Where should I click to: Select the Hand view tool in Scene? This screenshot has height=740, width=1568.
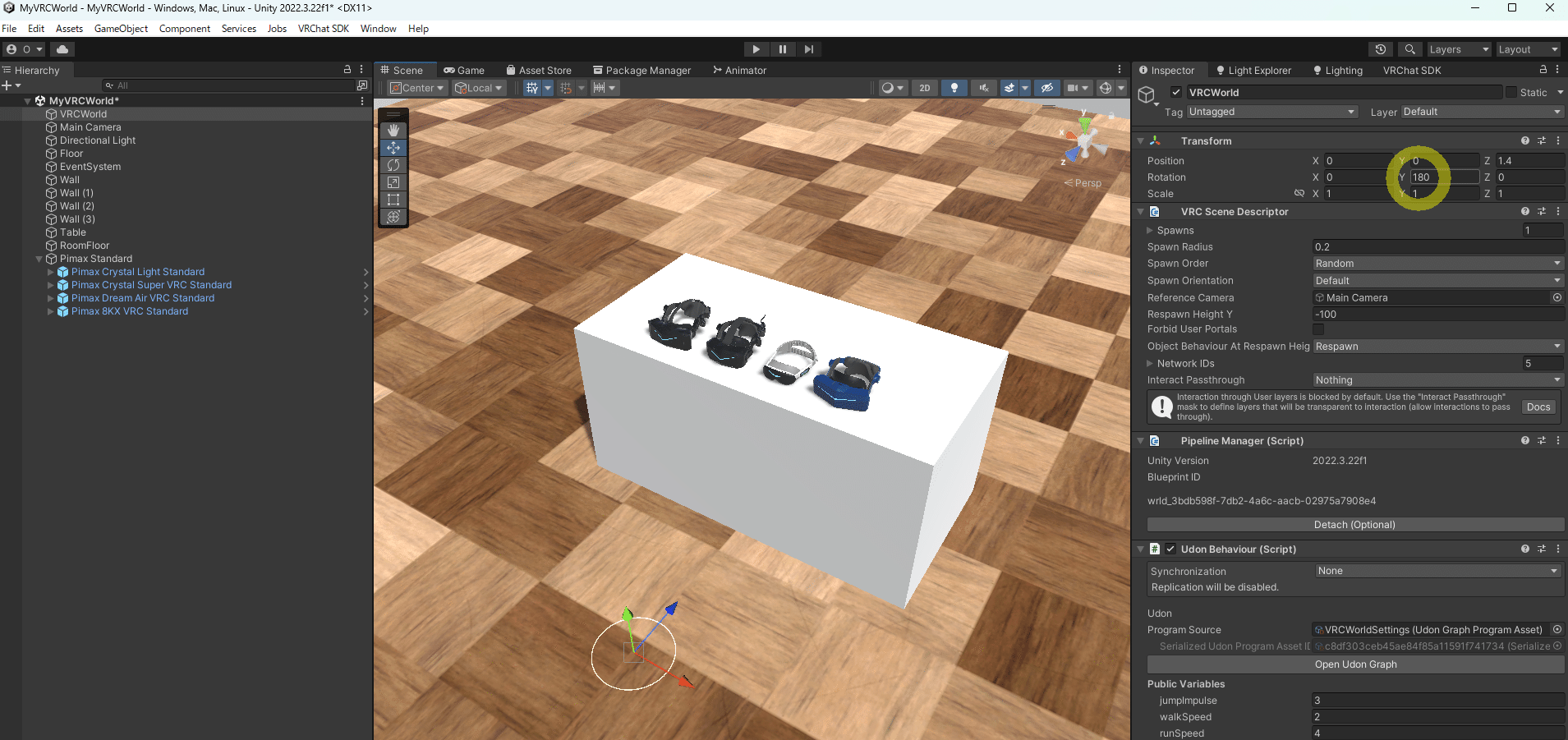point(393,131)
